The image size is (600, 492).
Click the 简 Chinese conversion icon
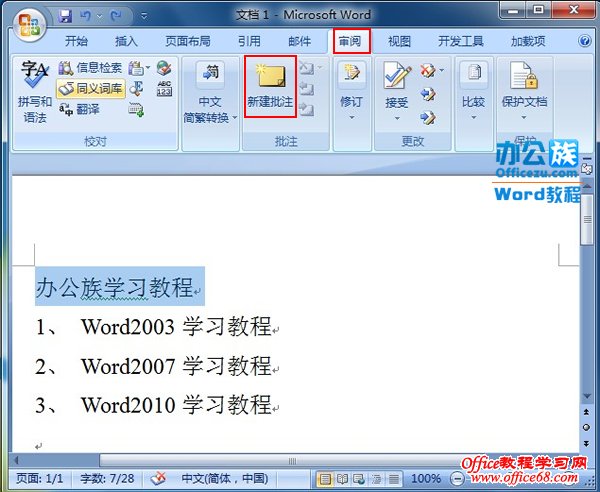pos(210,74)
